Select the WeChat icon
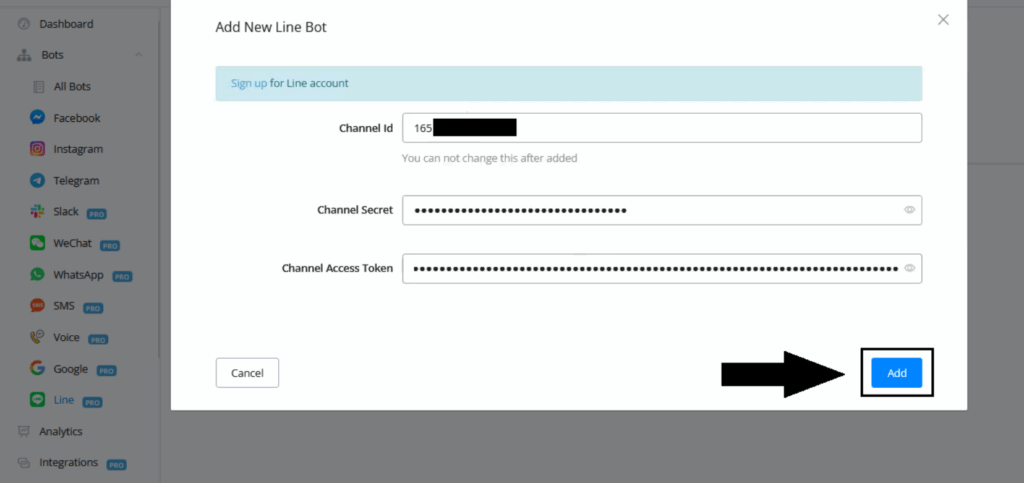This screenshot has width=1024, height=483. (37, 243)
